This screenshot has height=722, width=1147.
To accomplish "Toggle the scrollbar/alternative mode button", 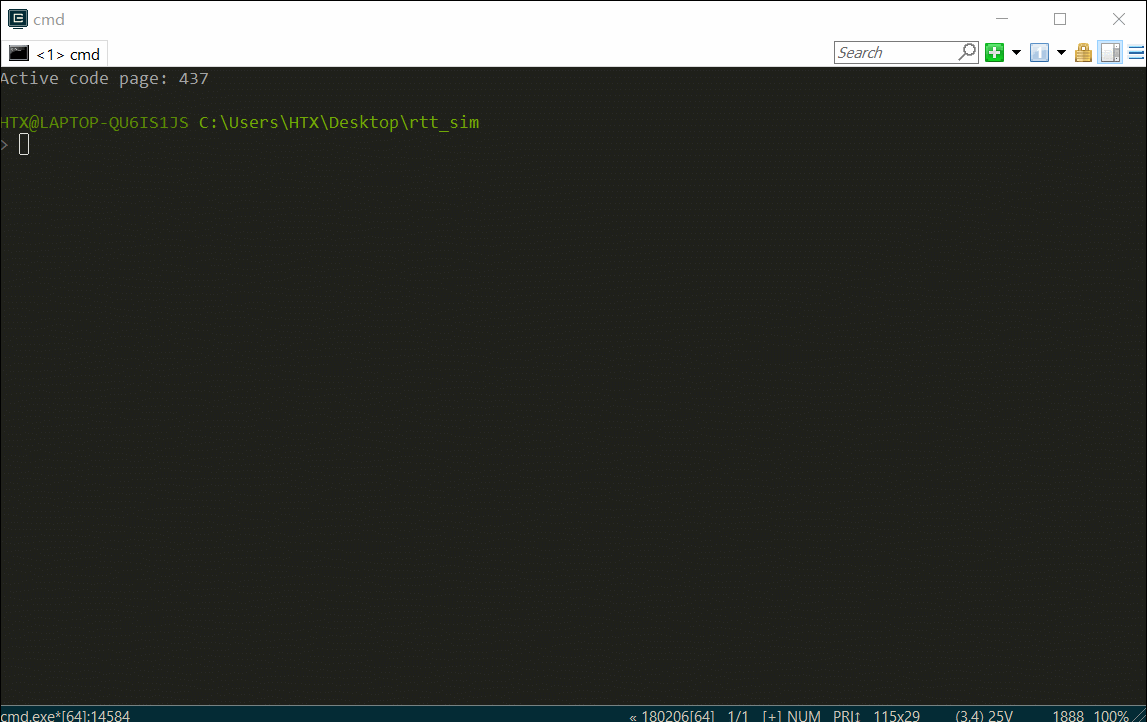I will 1110,53.
